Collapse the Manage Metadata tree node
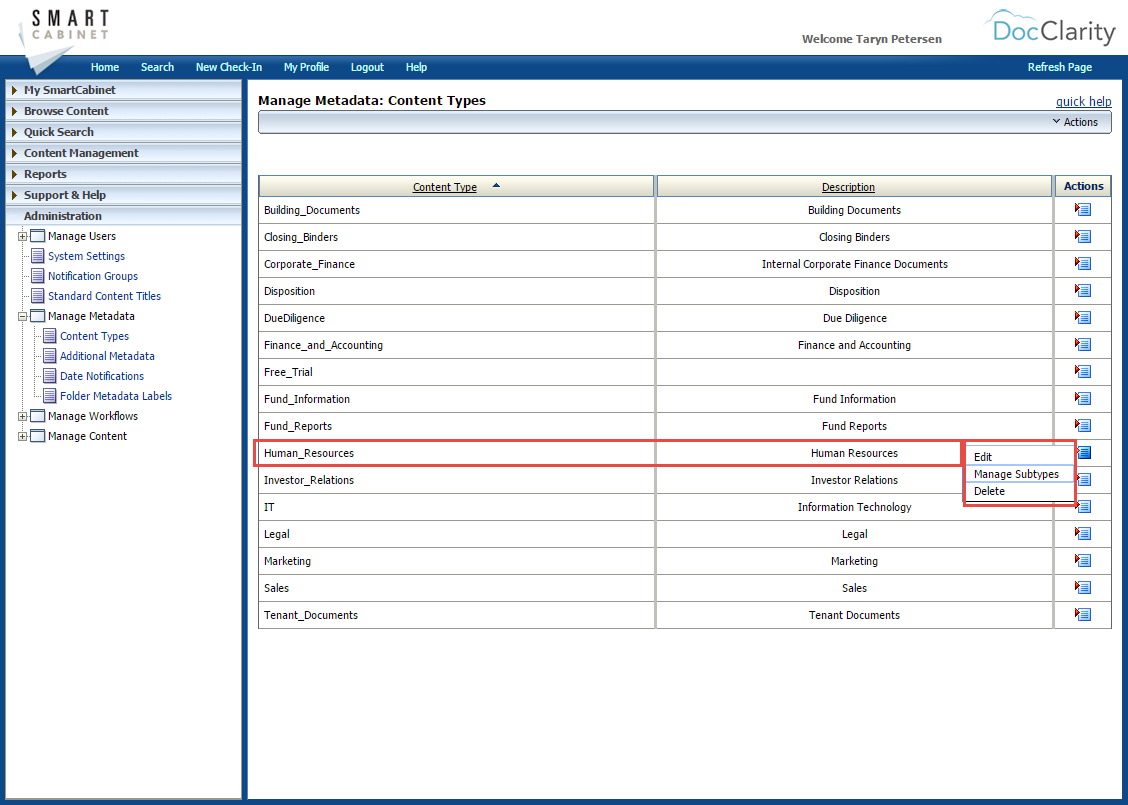This screenshot has height=805, width=1128. [x=22, y=316]
